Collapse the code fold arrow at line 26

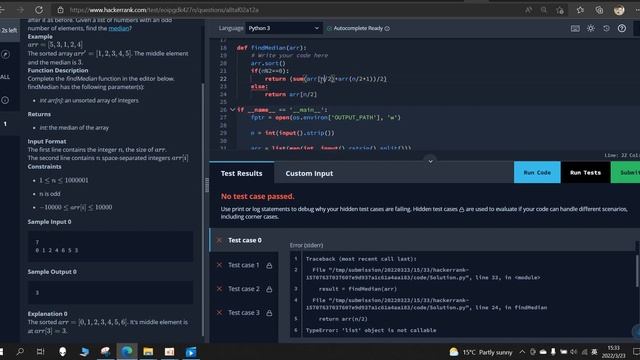tap(233, 109)
